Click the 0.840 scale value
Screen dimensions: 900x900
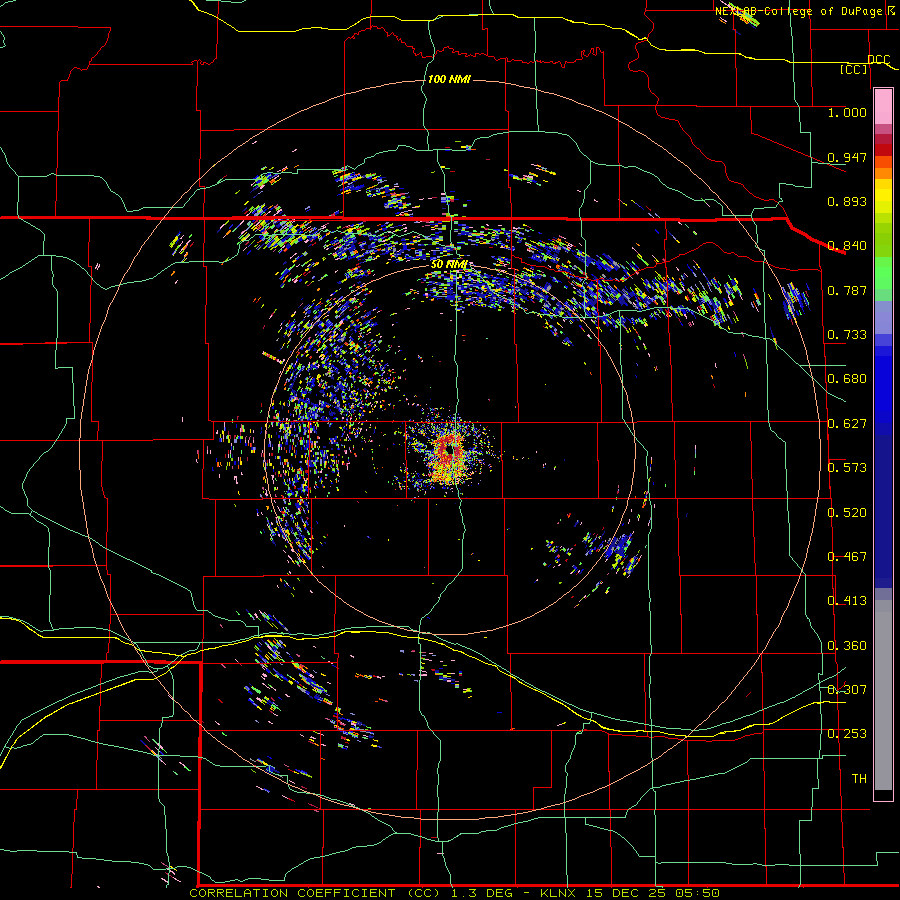point(847,246)
